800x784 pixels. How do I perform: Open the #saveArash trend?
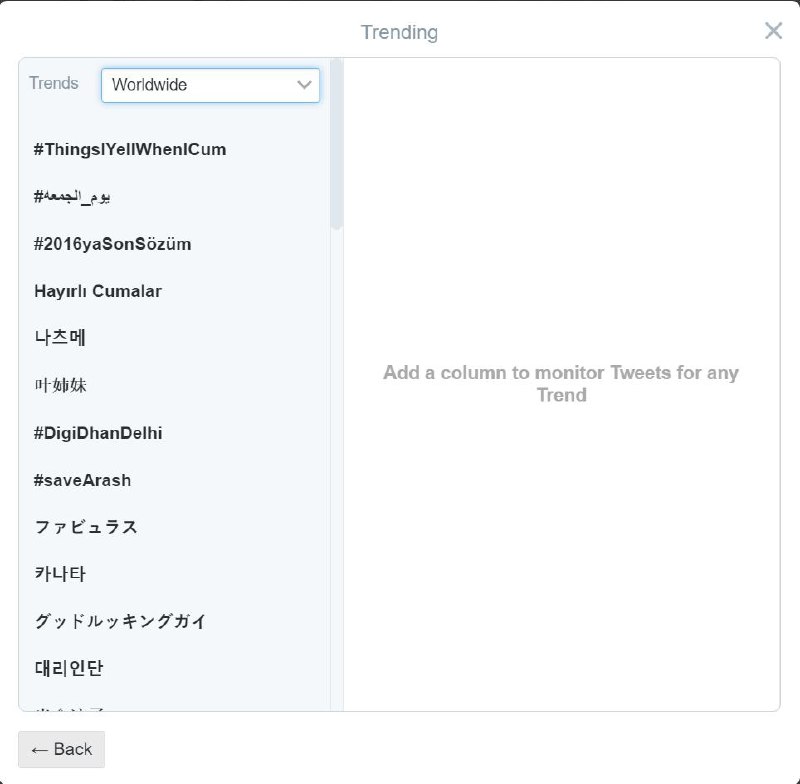pos(82,480)
